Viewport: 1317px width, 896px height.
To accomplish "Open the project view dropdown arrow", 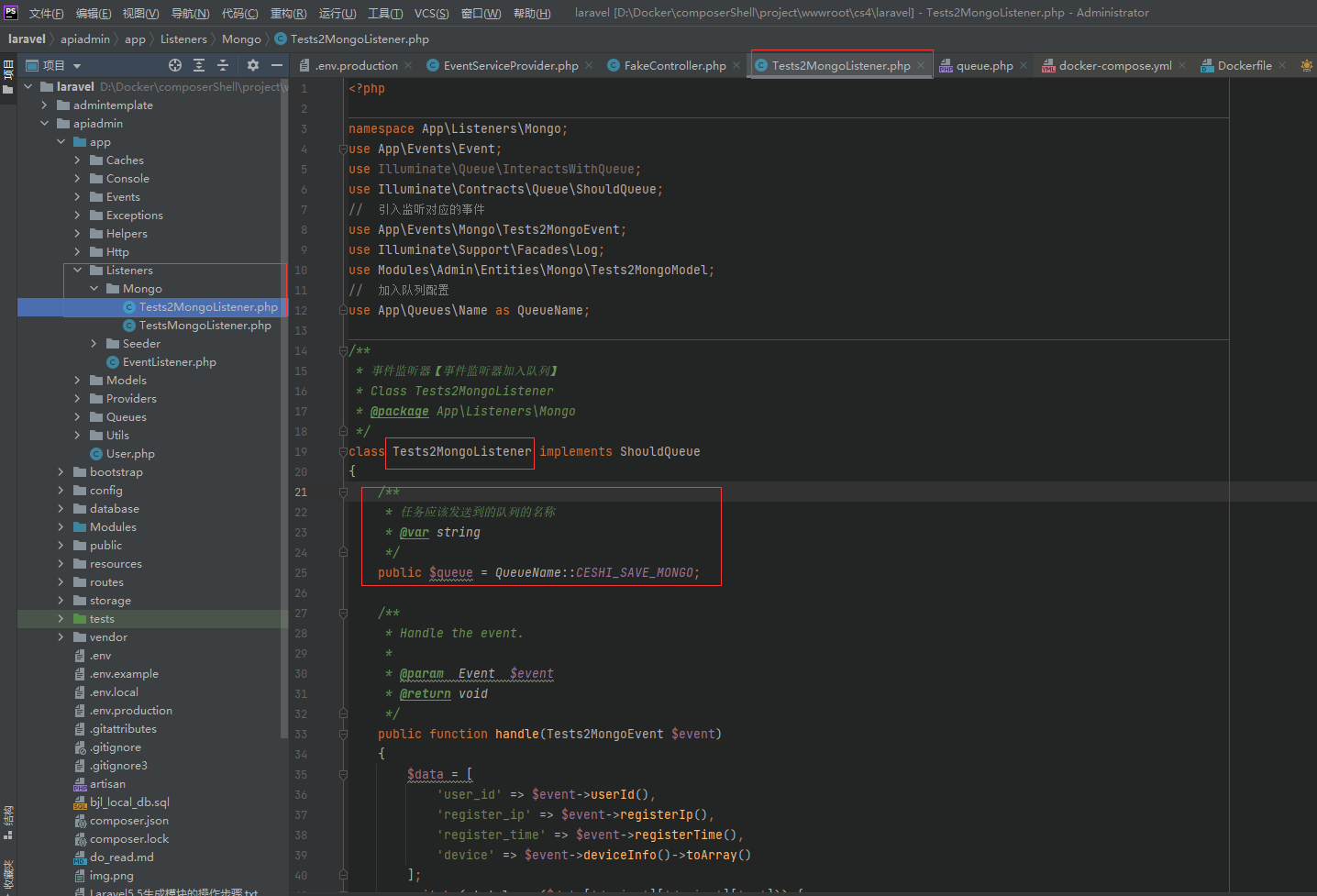I will coord(77,66).
